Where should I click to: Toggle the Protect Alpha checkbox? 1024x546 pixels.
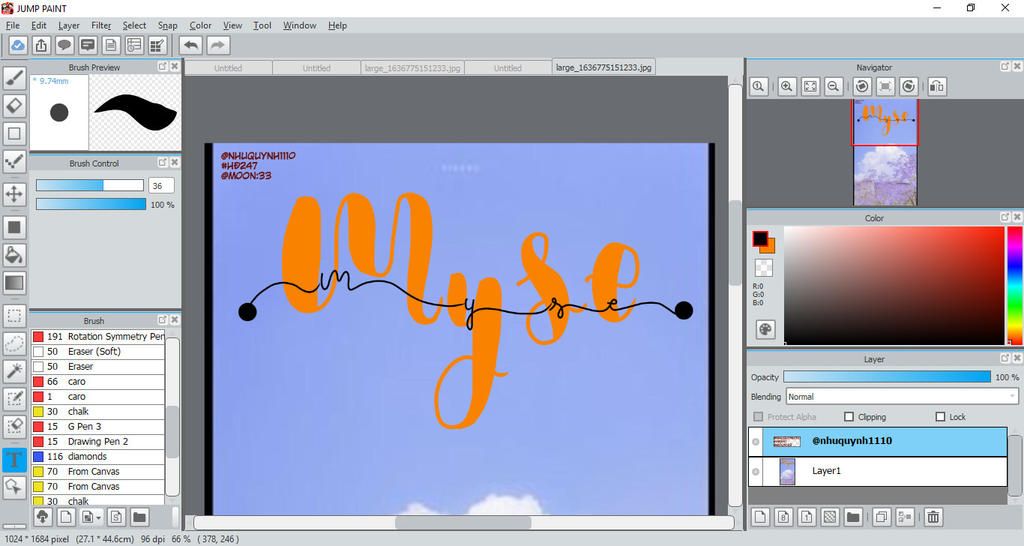758,417
